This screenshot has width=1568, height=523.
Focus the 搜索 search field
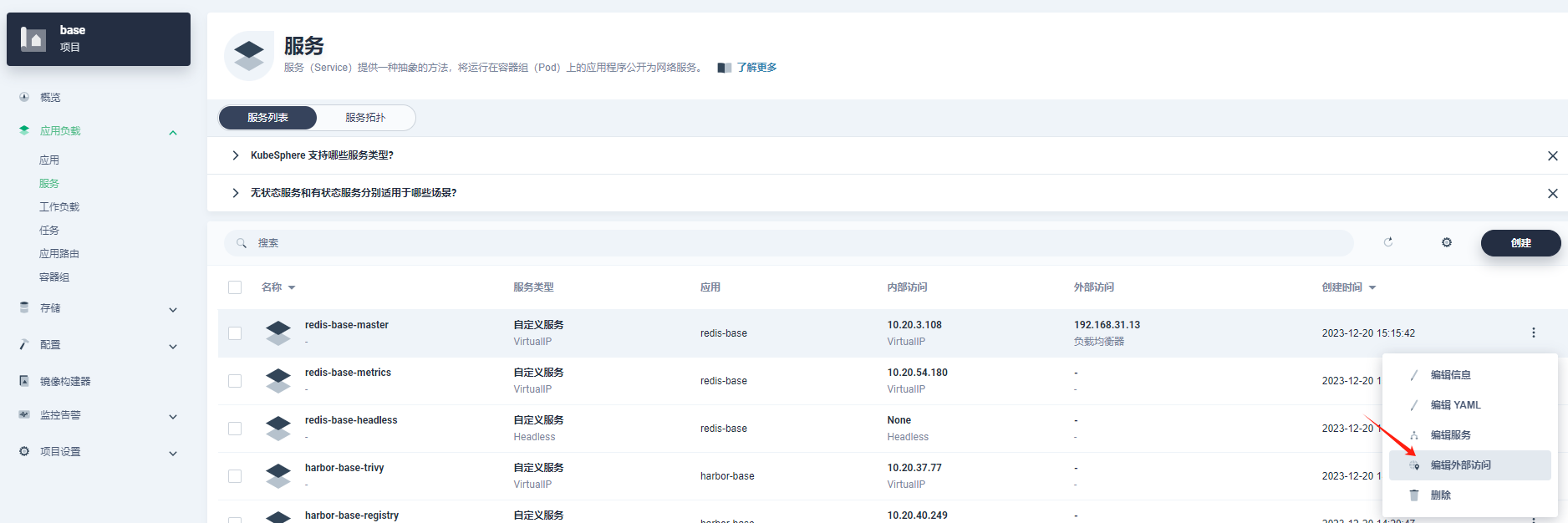click(788, 243)
